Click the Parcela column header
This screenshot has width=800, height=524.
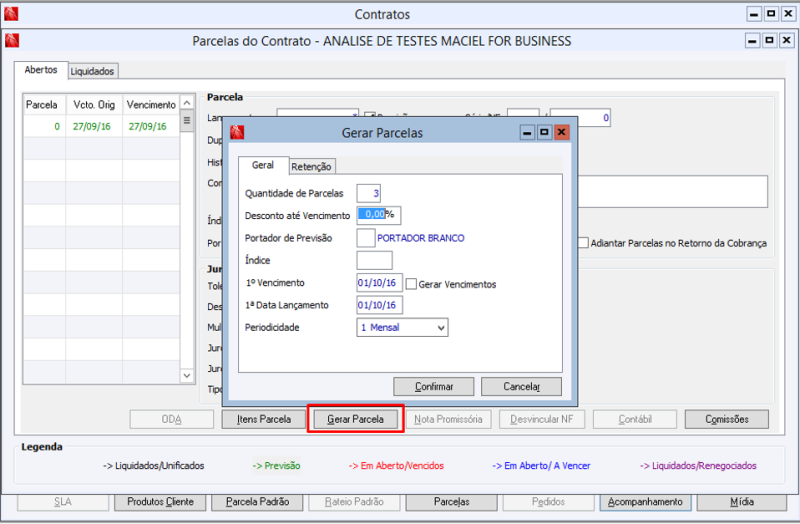44,105
